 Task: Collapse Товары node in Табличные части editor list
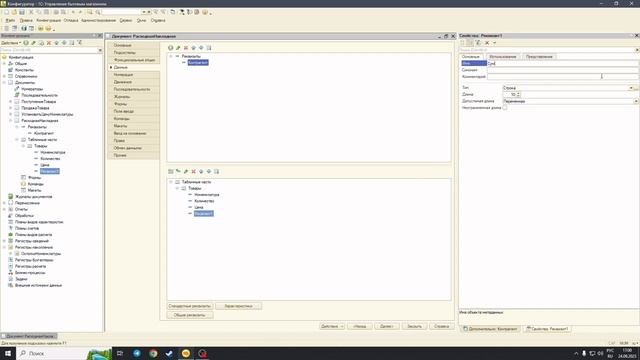[177, 189]
